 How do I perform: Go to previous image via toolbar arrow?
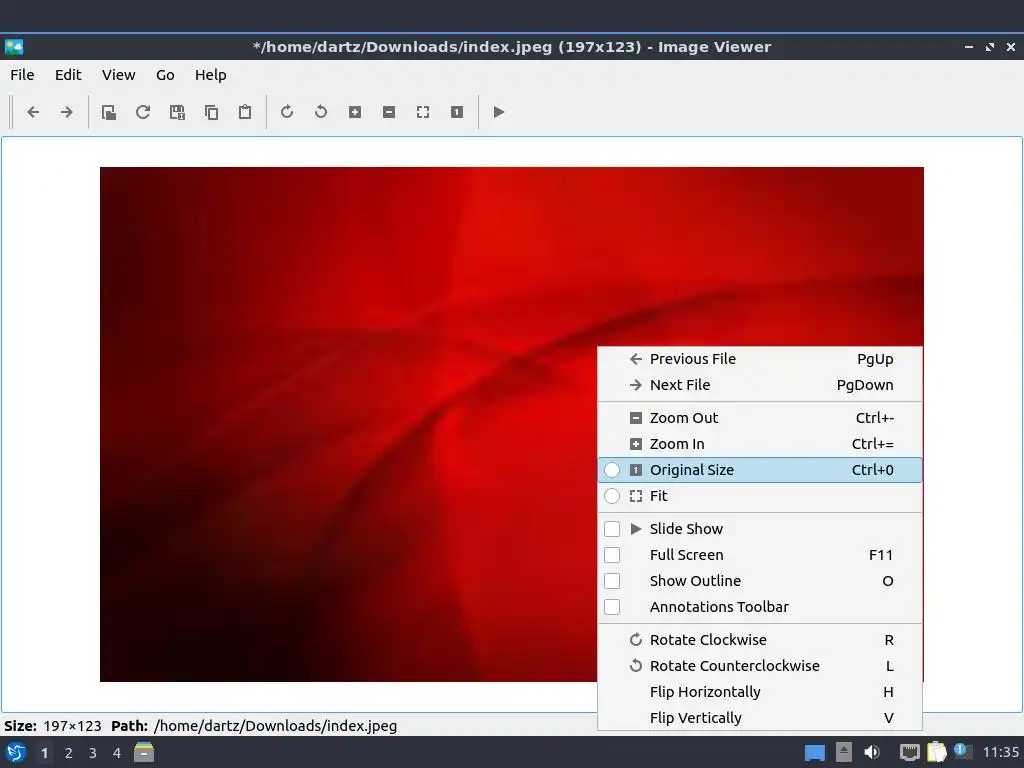[33, 112]
